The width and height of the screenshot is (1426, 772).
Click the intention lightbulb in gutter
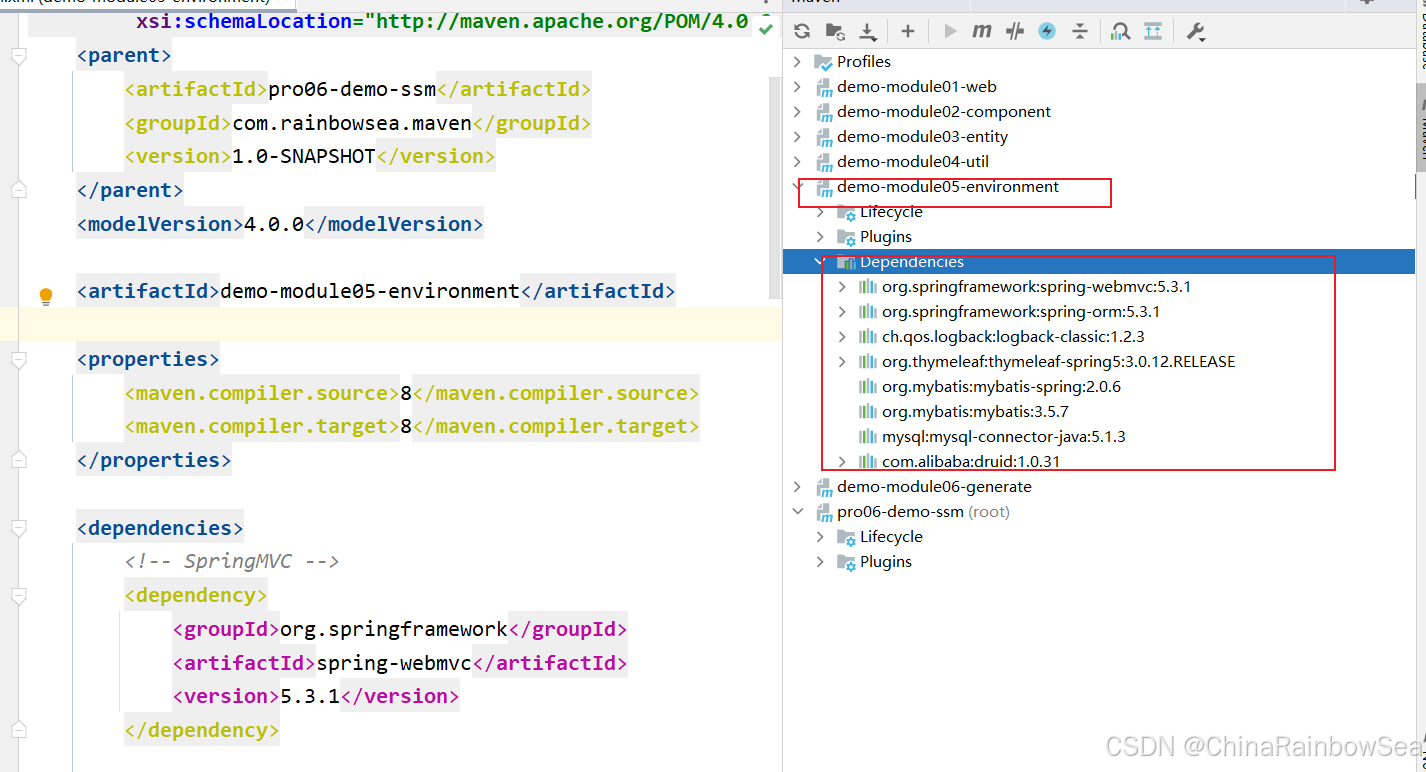(45, 296)
